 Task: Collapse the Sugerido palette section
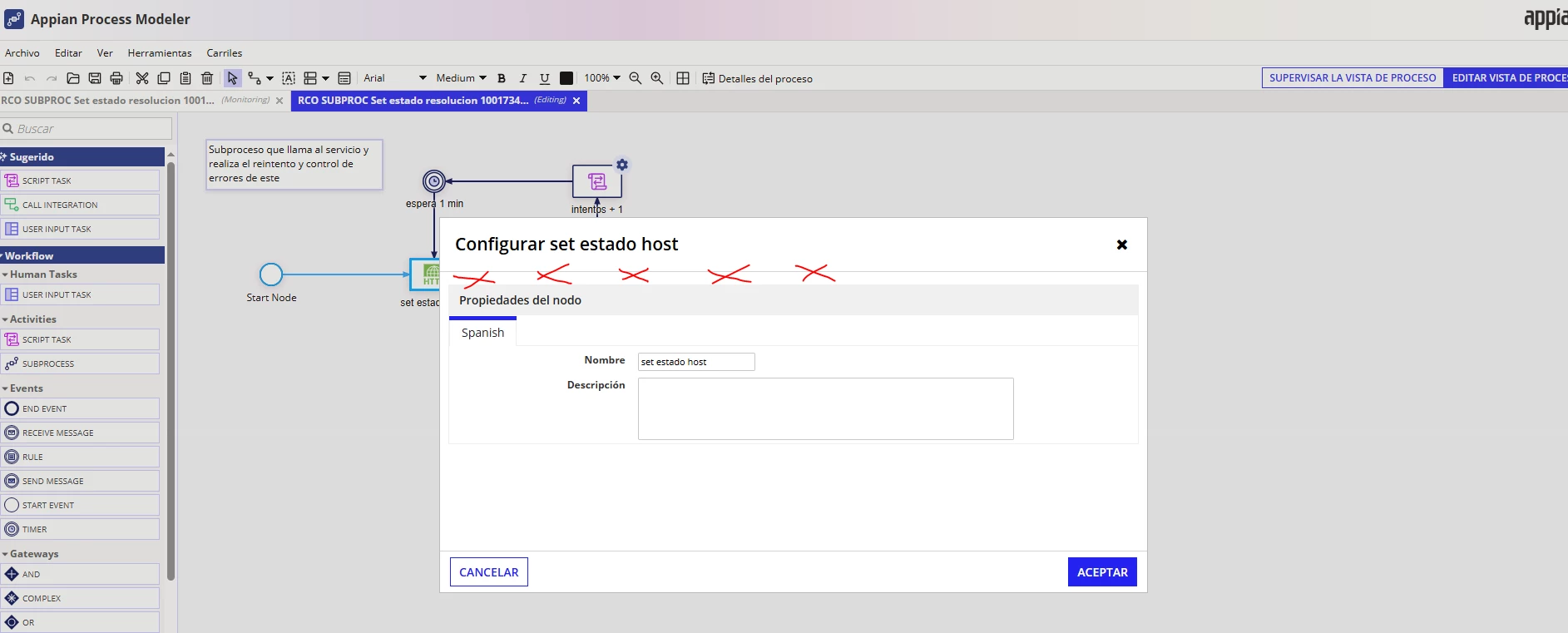pyautogui.click(x=82, y=157)
